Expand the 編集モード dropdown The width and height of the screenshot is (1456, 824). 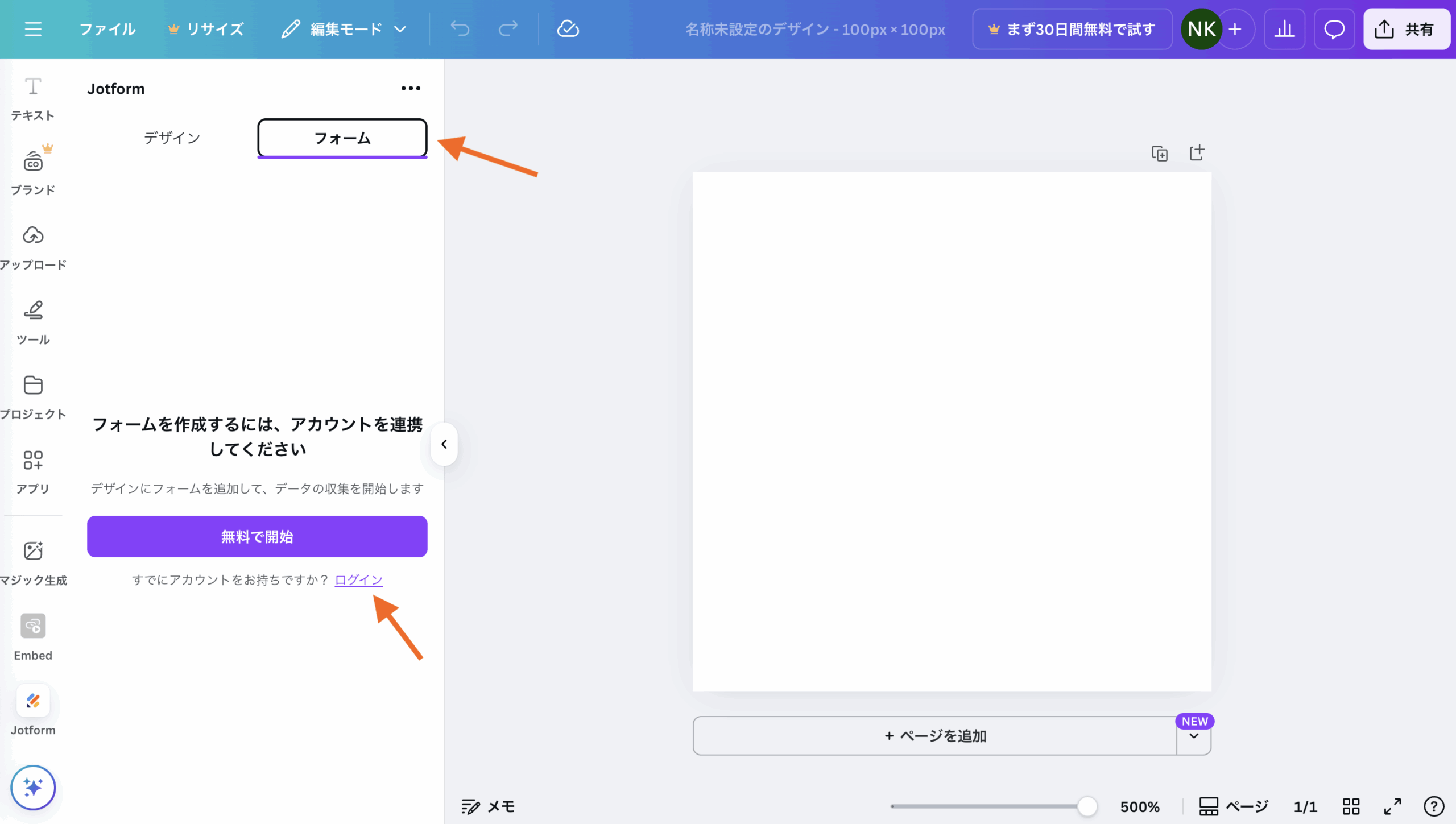[344, 29]
